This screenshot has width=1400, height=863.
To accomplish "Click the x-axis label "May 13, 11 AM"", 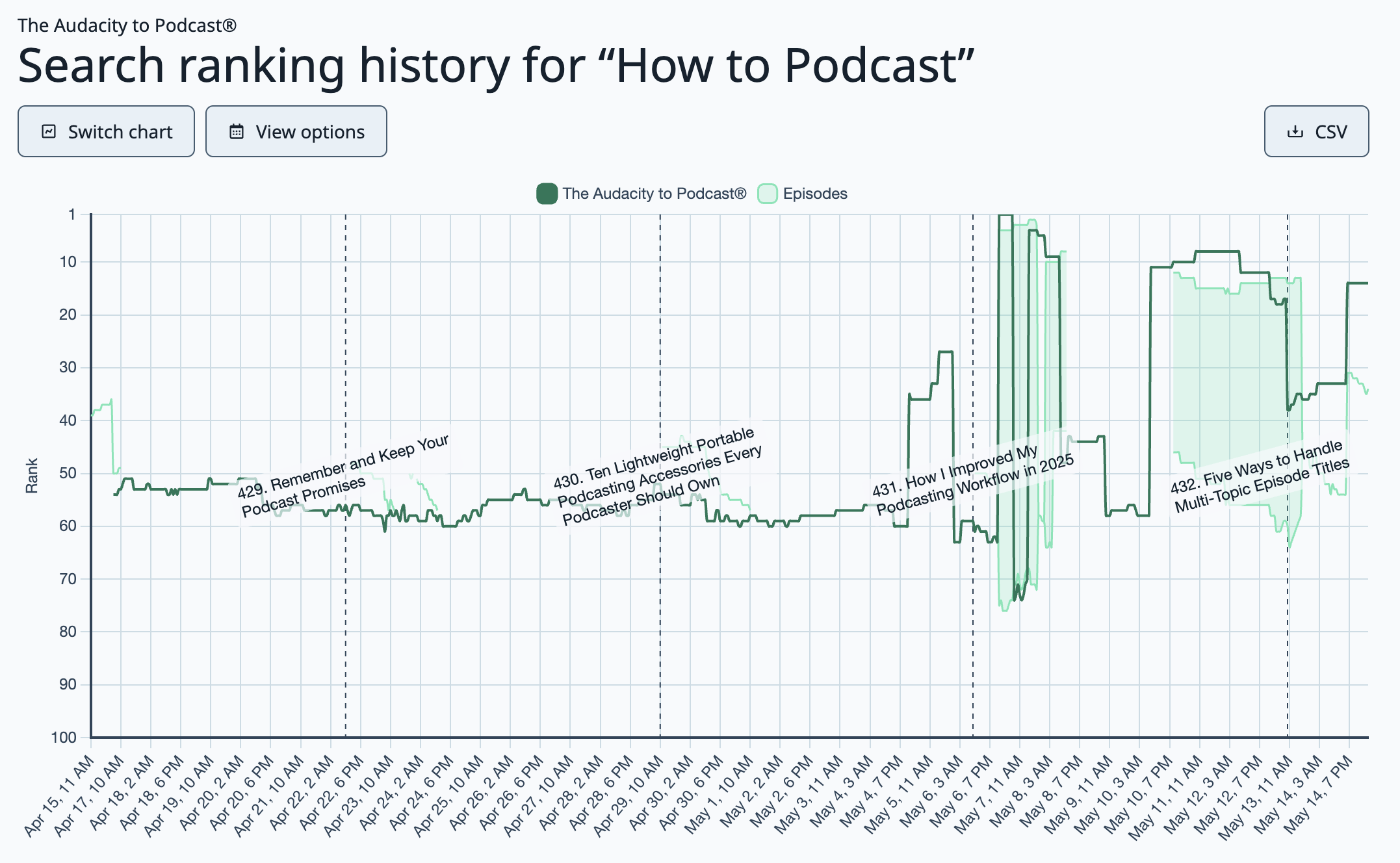I will [x=1256, y=797].
